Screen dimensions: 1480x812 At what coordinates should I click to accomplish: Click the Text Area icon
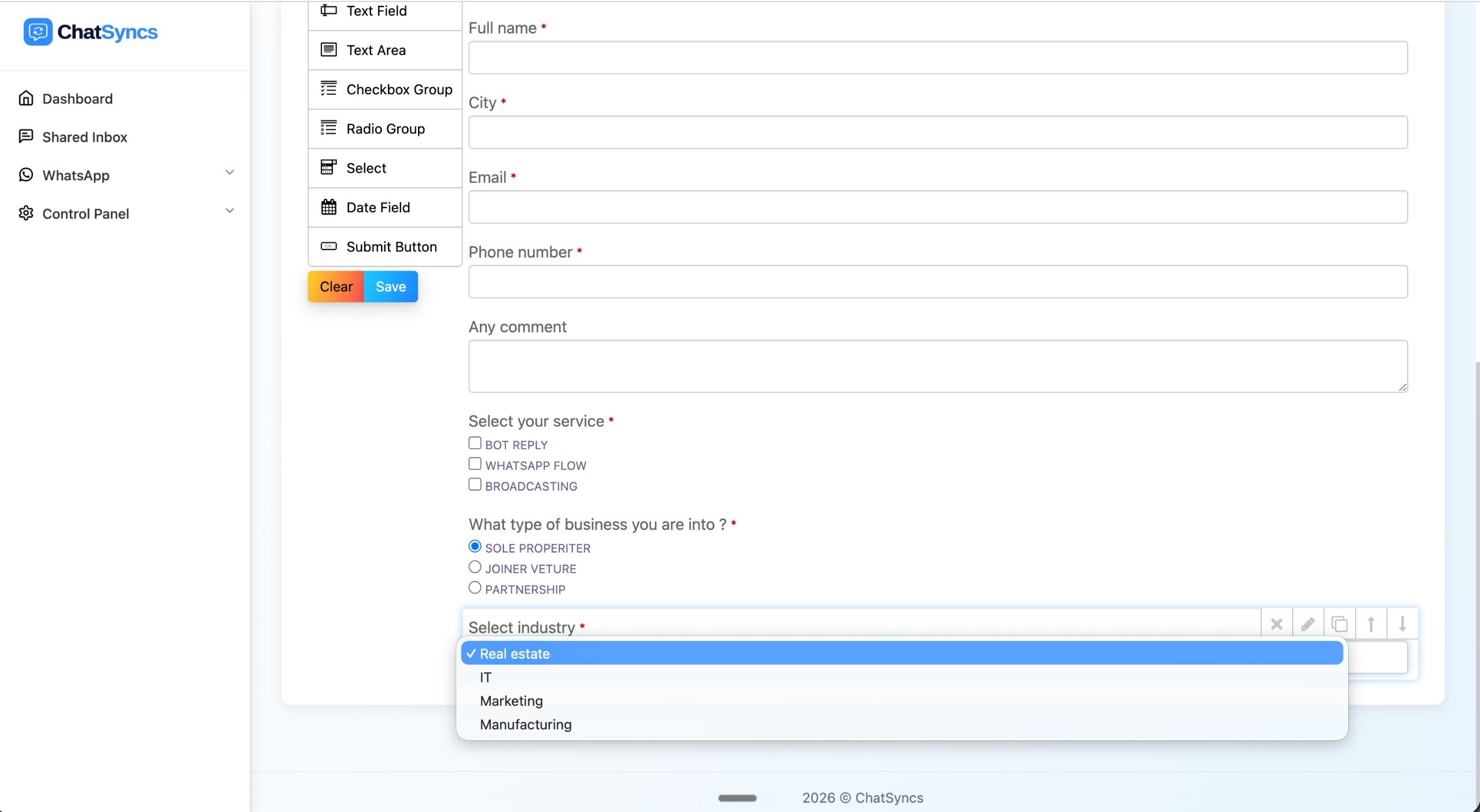point(328,50)
